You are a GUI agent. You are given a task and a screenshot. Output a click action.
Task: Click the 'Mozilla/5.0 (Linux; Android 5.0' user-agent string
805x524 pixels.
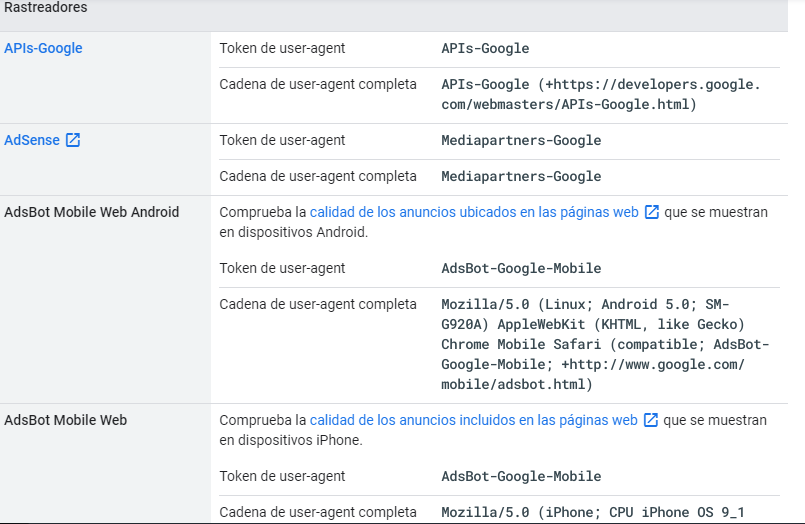pos(605,344)
